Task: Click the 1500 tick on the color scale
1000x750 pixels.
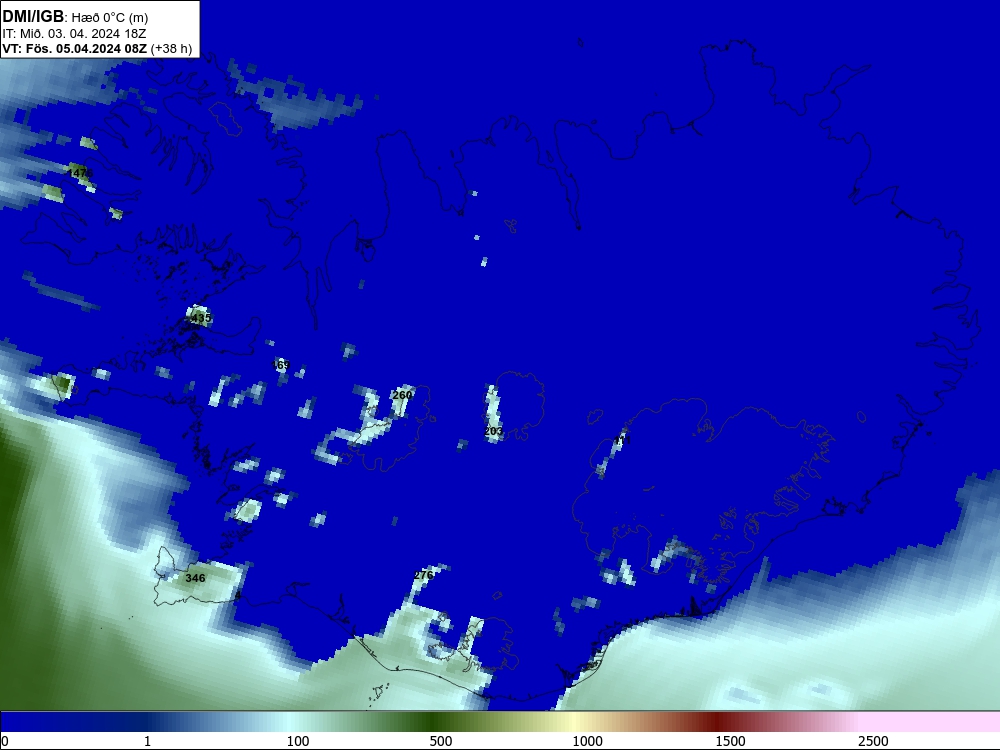Action: tap(730, 741)
